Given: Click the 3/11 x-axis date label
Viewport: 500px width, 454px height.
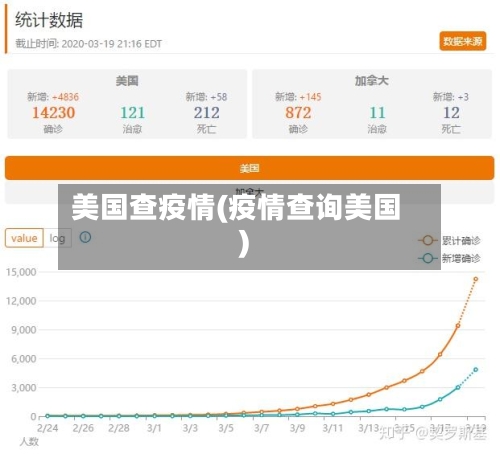Looking at the screenshot, I should coord(333,428).
